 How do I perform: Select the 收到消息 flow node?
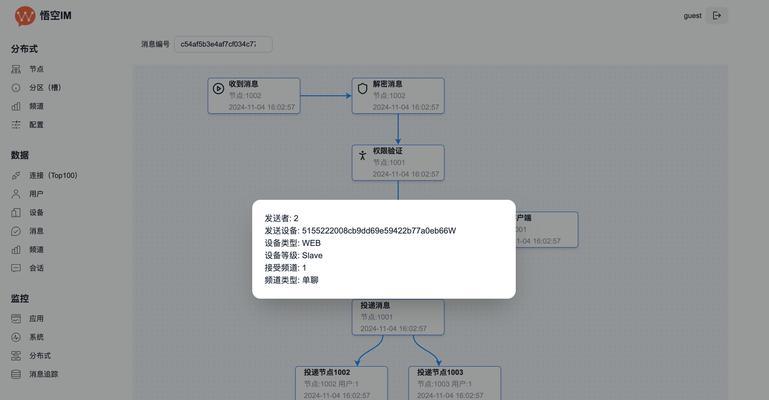click(254, 96)
